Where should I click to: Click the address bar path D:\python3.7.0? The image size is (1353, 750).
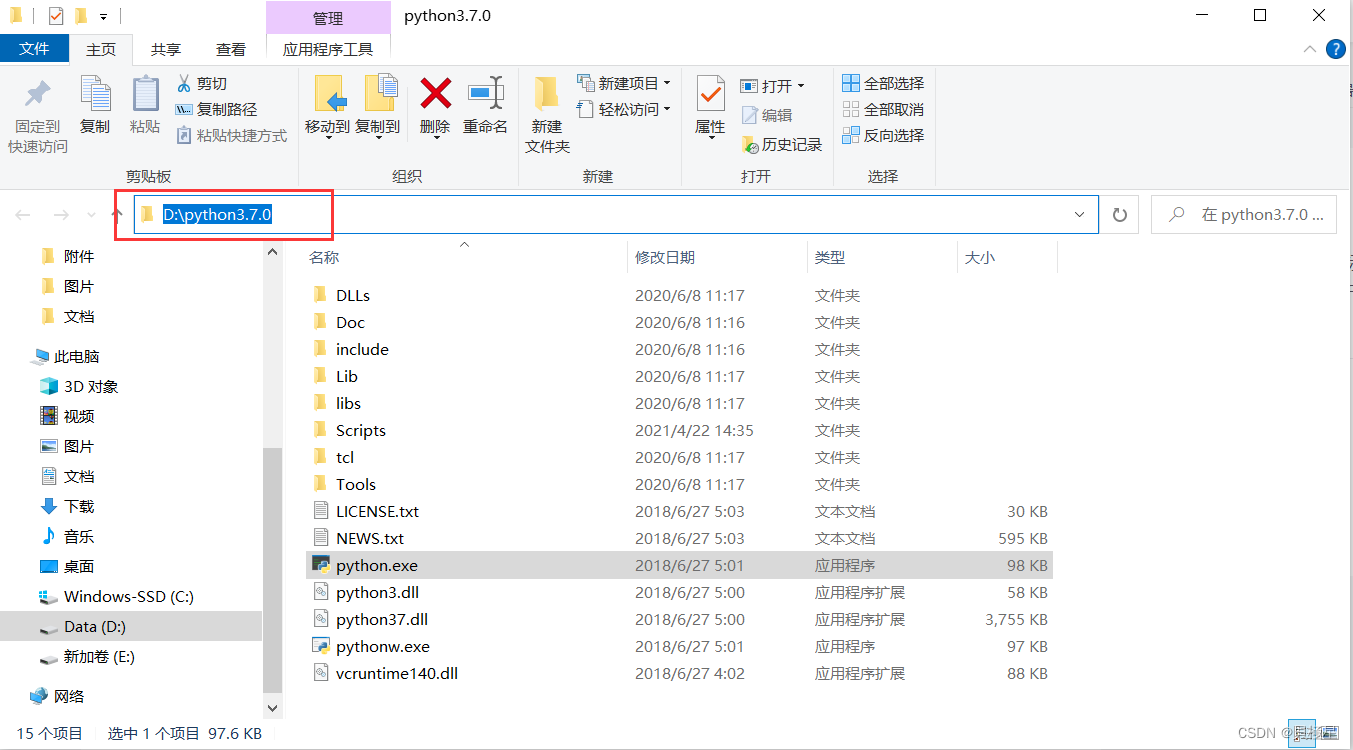[x=217, y=214]
